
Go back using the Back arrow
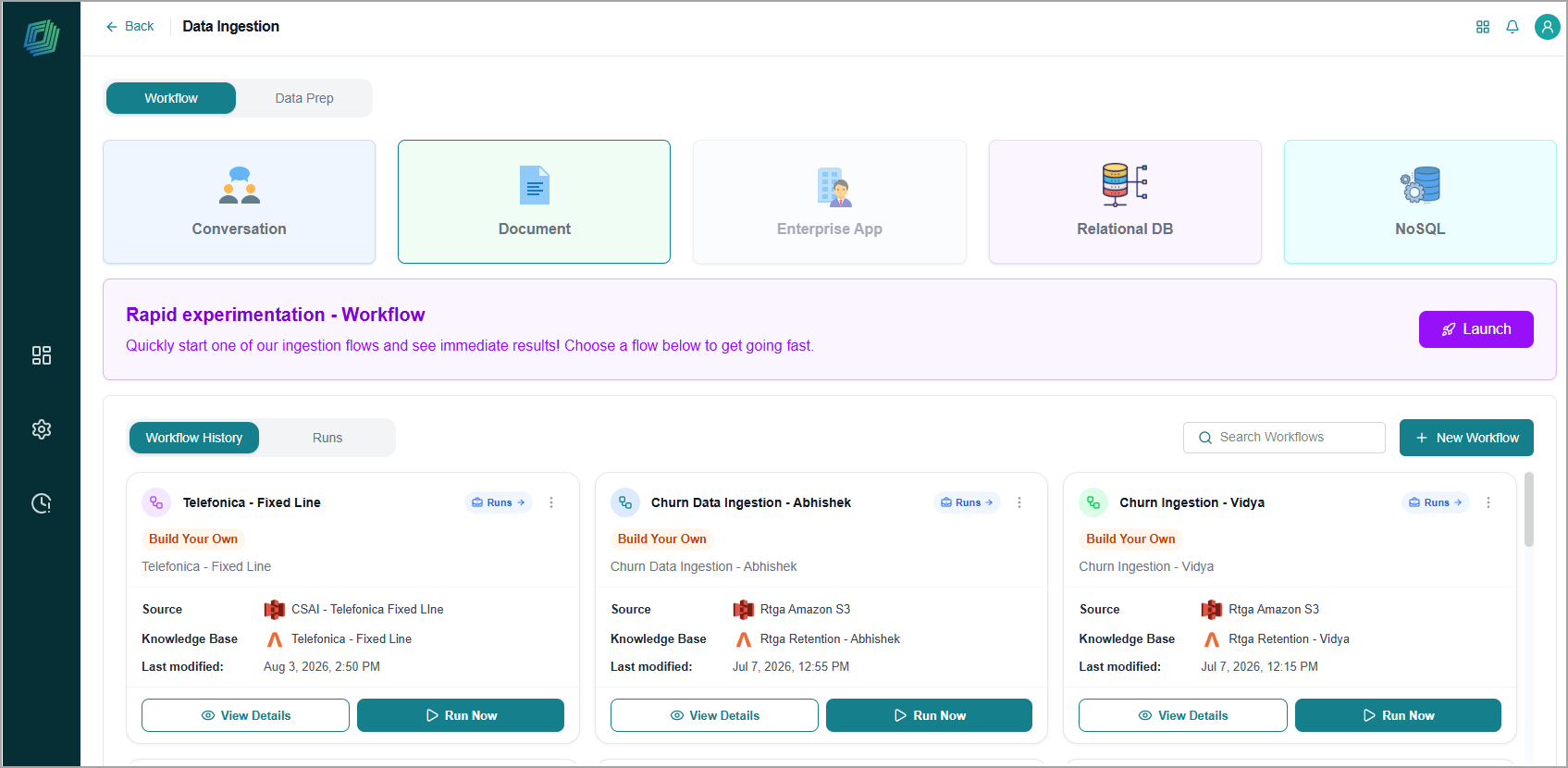(130, 26)
